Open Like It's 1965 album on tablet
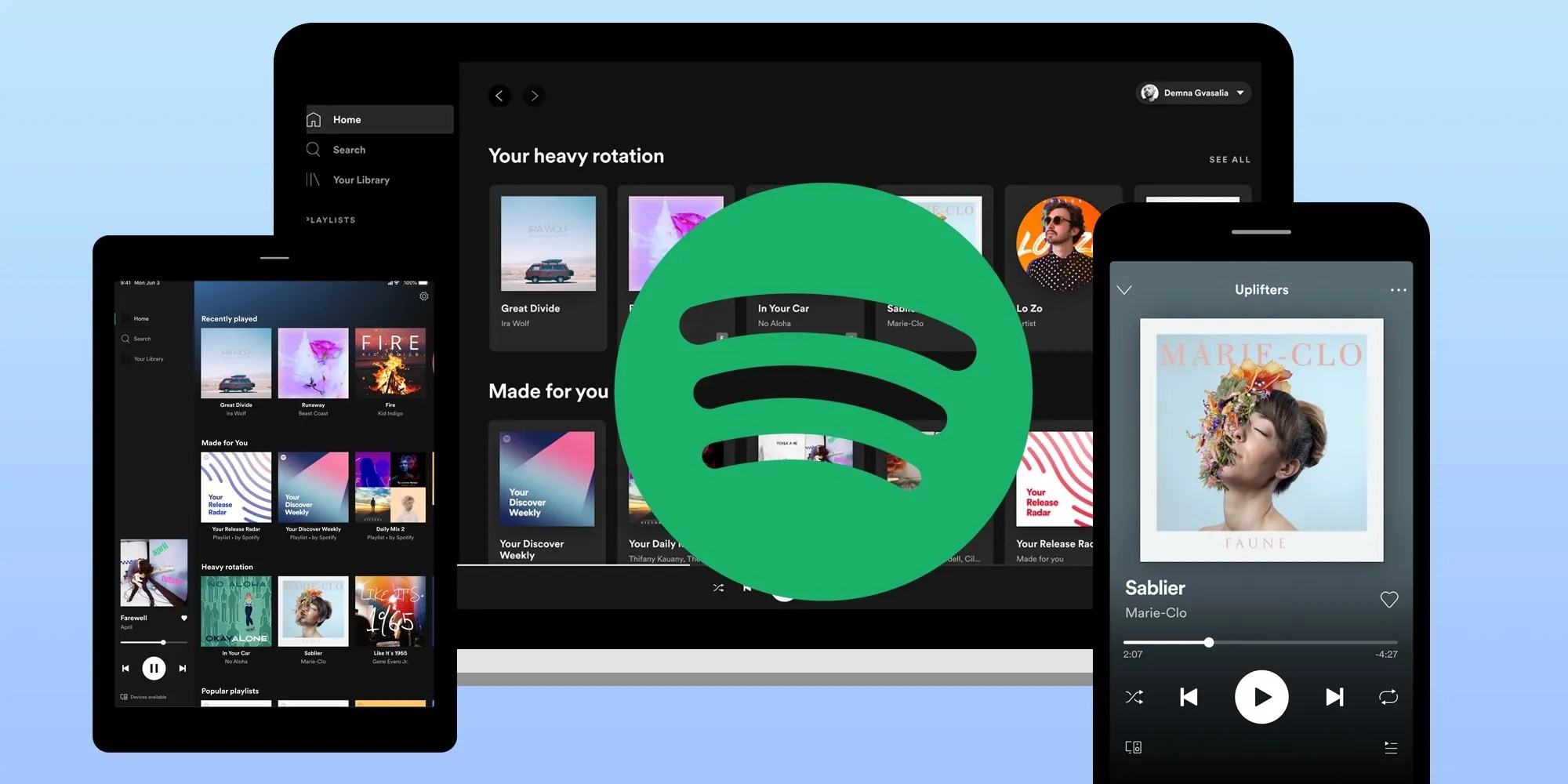 (x=390, y=612)
